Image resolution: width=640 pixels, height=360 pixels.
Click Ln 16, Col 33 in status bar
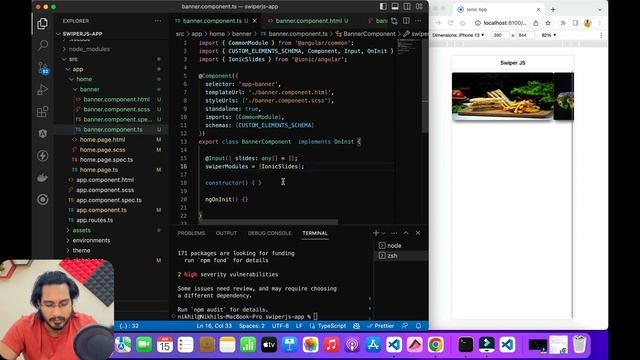[x=214, y=326]
